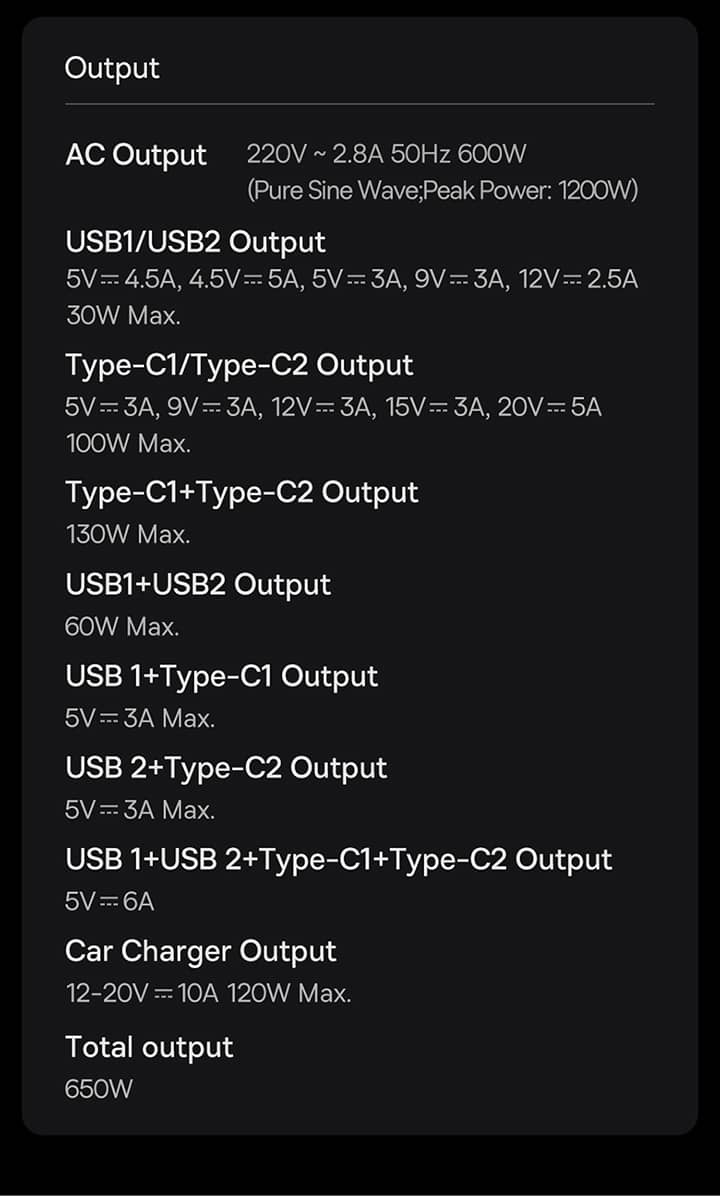Click the 5V 6A value
The image size is (720, 1196).
pyautogui.click(x=110, y=902)
